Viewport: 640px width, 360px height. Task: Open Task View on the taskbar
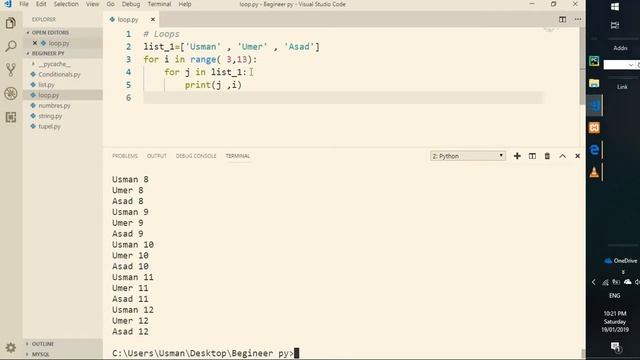615,25
